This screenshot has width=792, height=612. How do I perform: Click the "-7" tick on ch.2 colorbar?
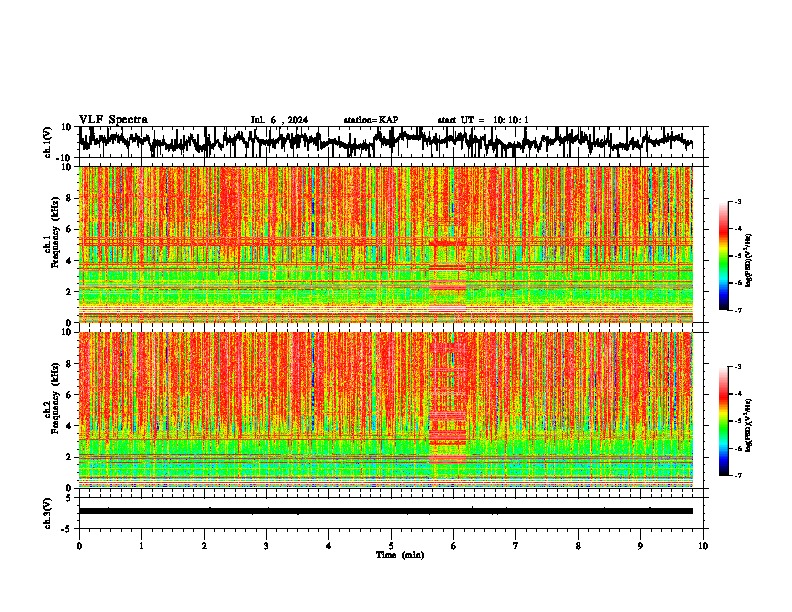click(x=737, y=476)
